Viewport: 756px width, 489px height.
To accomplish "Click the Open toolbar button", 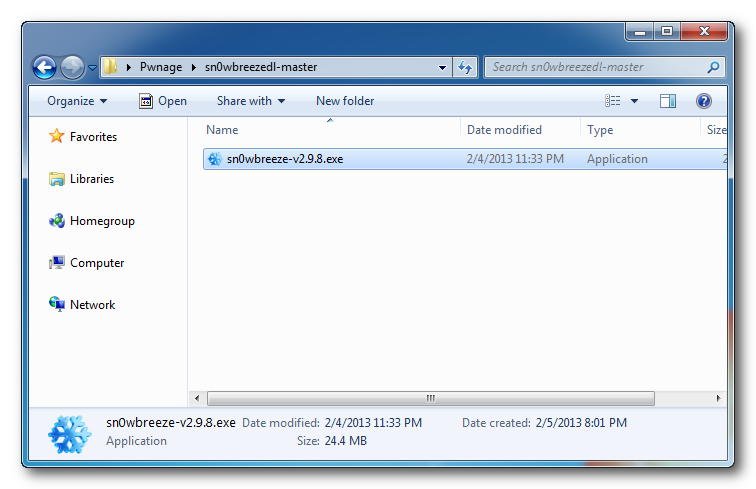I will (163, 101).
